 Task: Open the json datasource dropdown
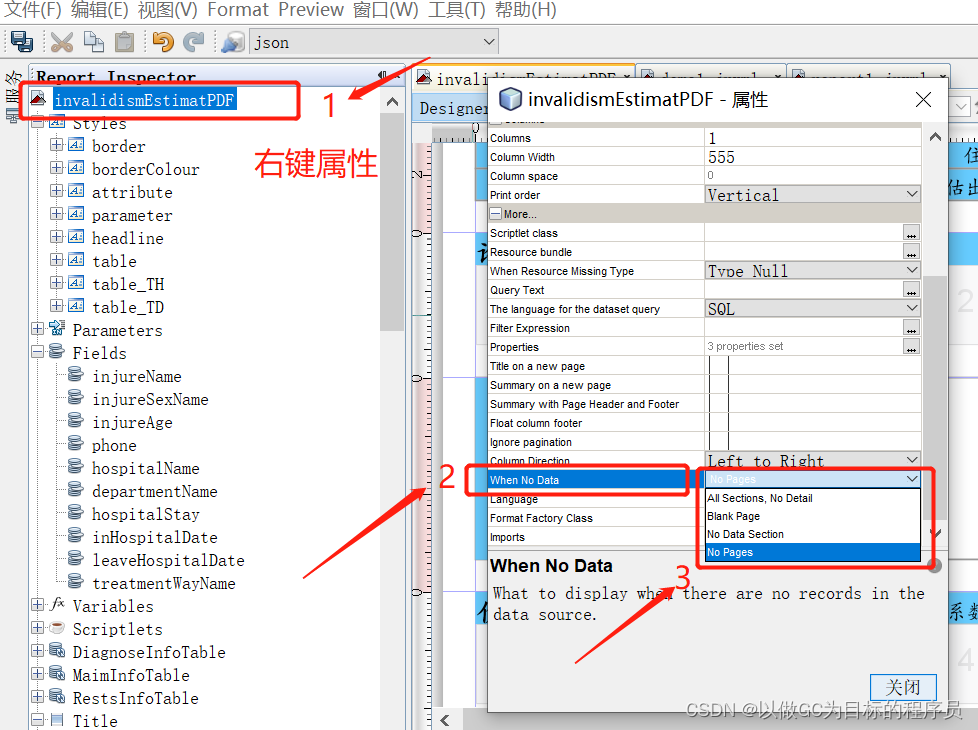[x=487, y=42]
